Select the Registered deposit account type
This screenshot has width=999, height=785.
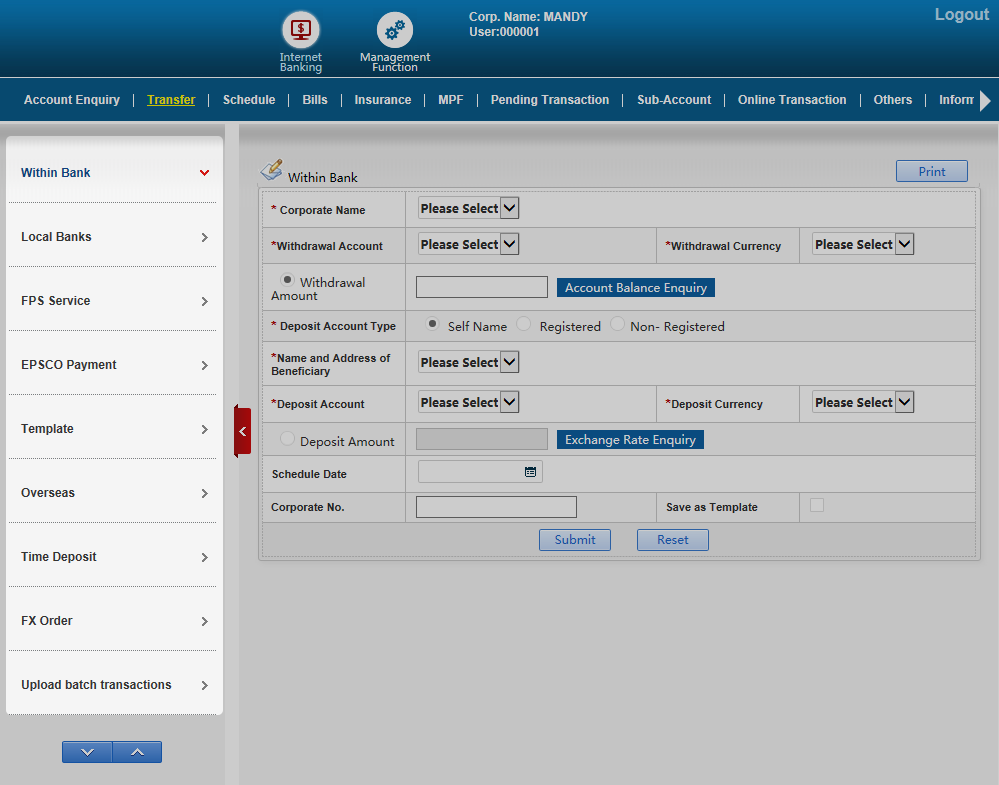524,324
